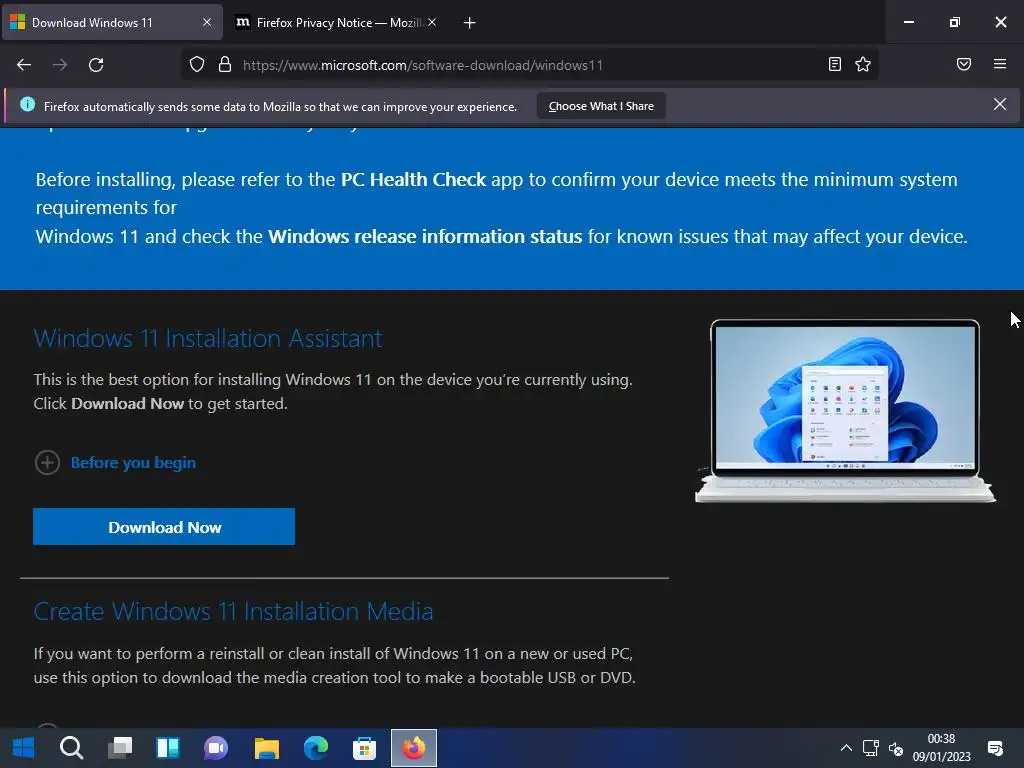Image resolution: width=1024 pixels, height=768 pixels.
Task: Open the notification center icon
Action: pos(995,748)
